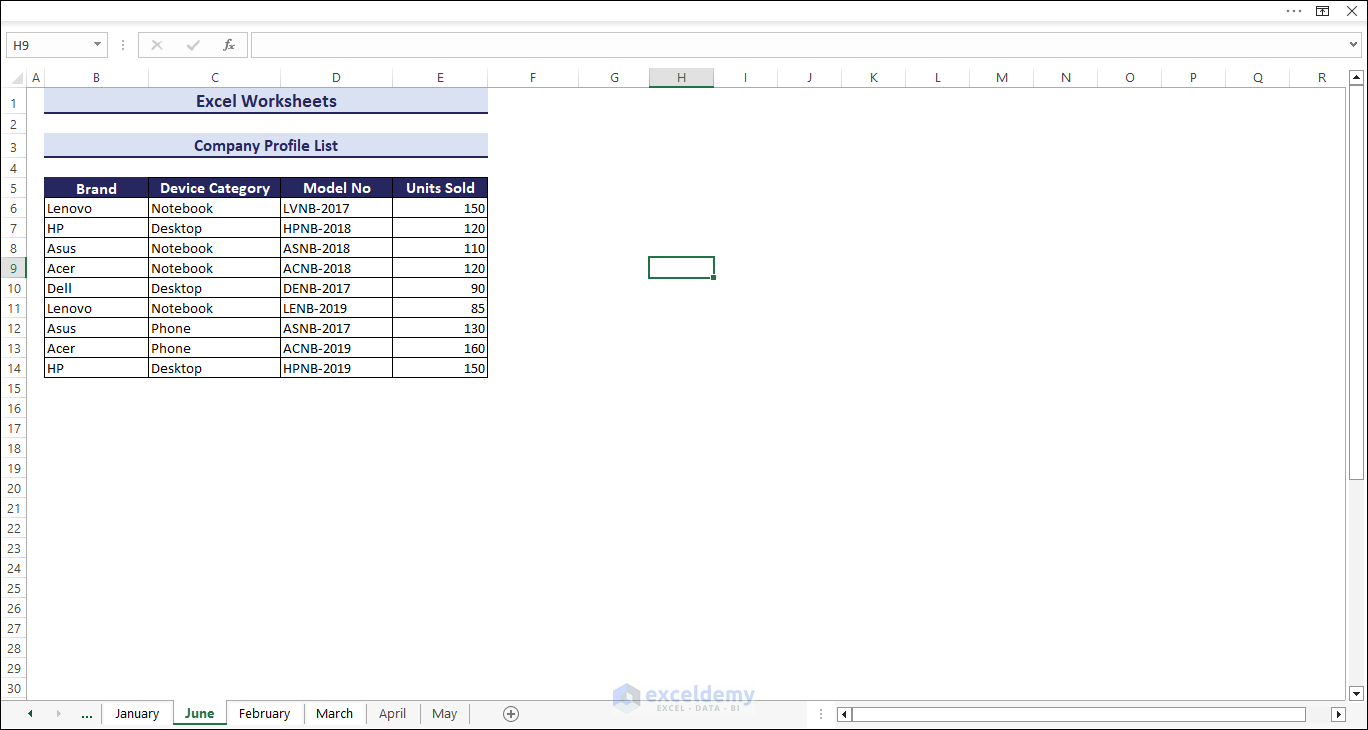Image resolution: width=1368 pixels, height=730 pixels.
Task: Switch to the January sheet tab
Action: pyautogui.click(x=137, y=714)
